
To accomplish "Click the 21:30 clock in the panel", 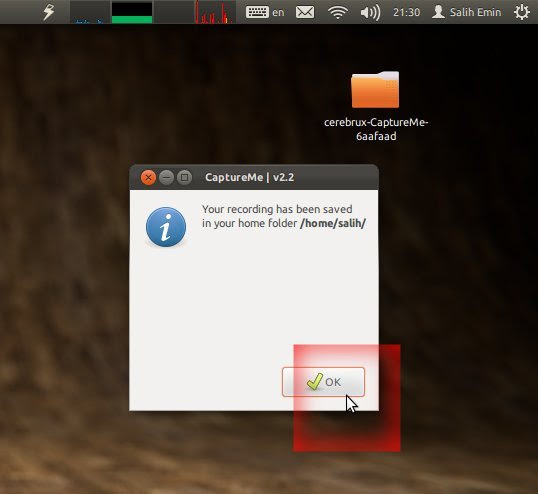I will point(407,12).
